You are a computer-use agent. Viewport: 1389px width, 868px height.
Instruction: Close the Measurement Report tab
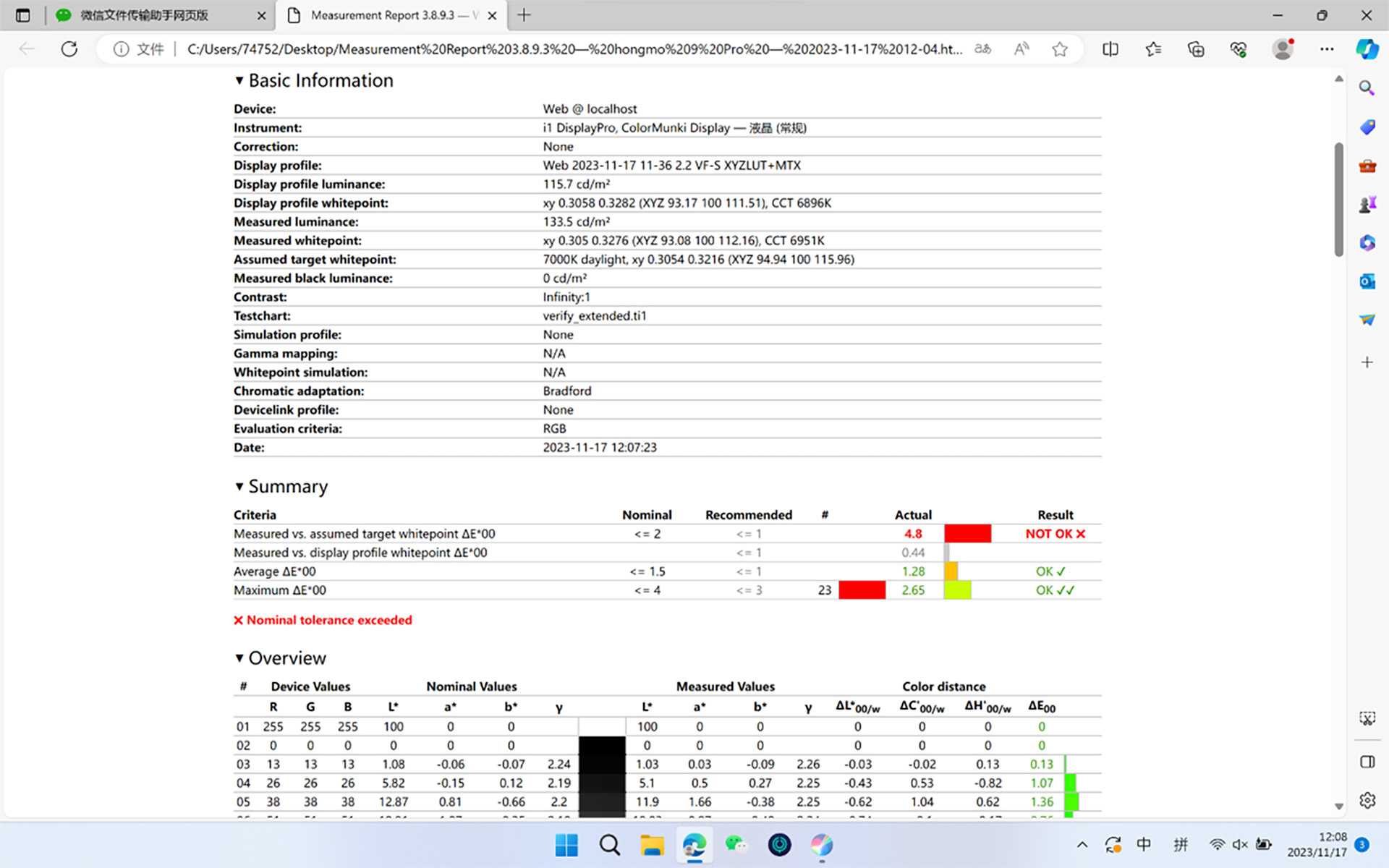tap(492, 15)
